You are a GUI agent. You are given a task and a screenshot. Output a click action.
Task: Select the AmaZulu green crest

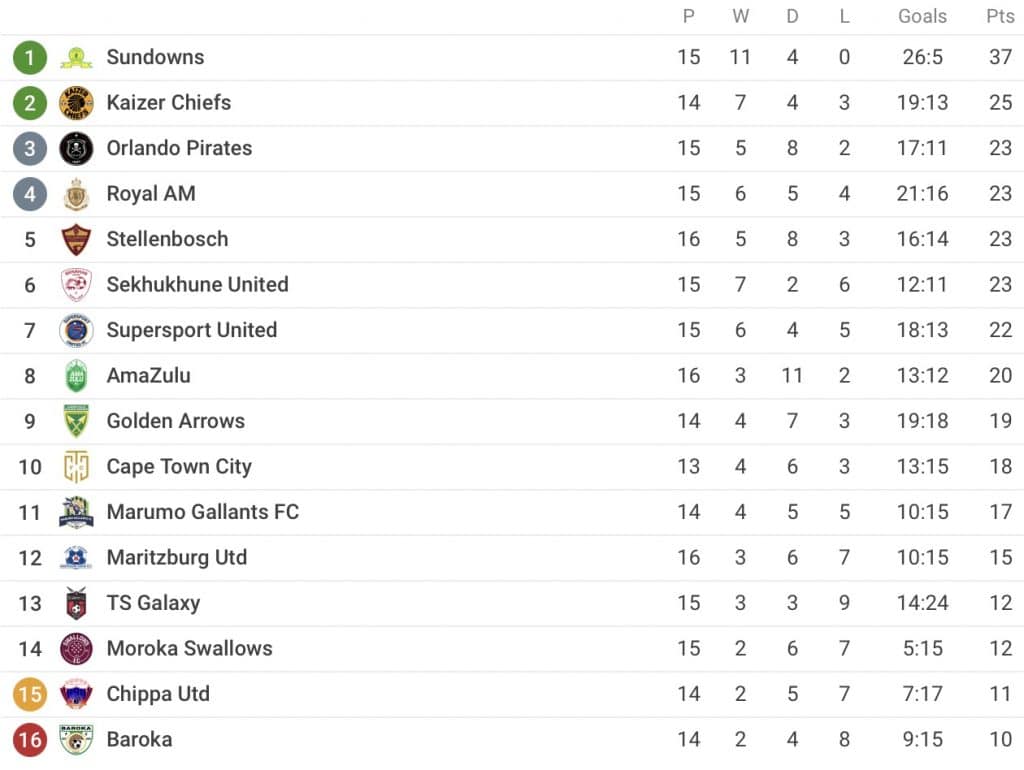[76, 376]
